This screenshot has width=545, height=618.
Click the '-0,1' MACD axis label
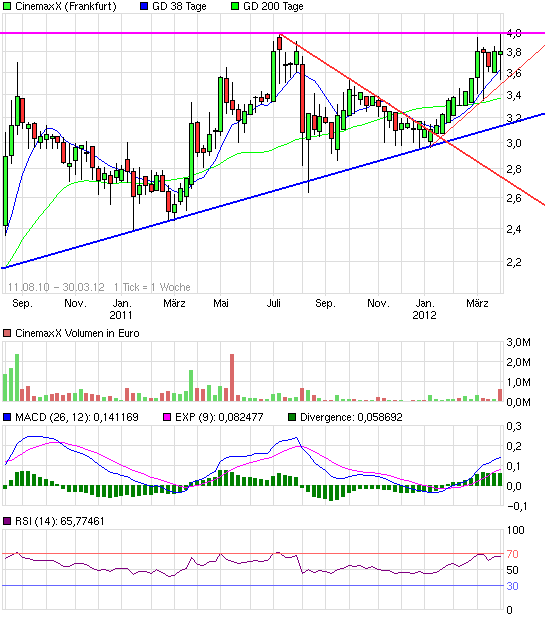[517, 506]
